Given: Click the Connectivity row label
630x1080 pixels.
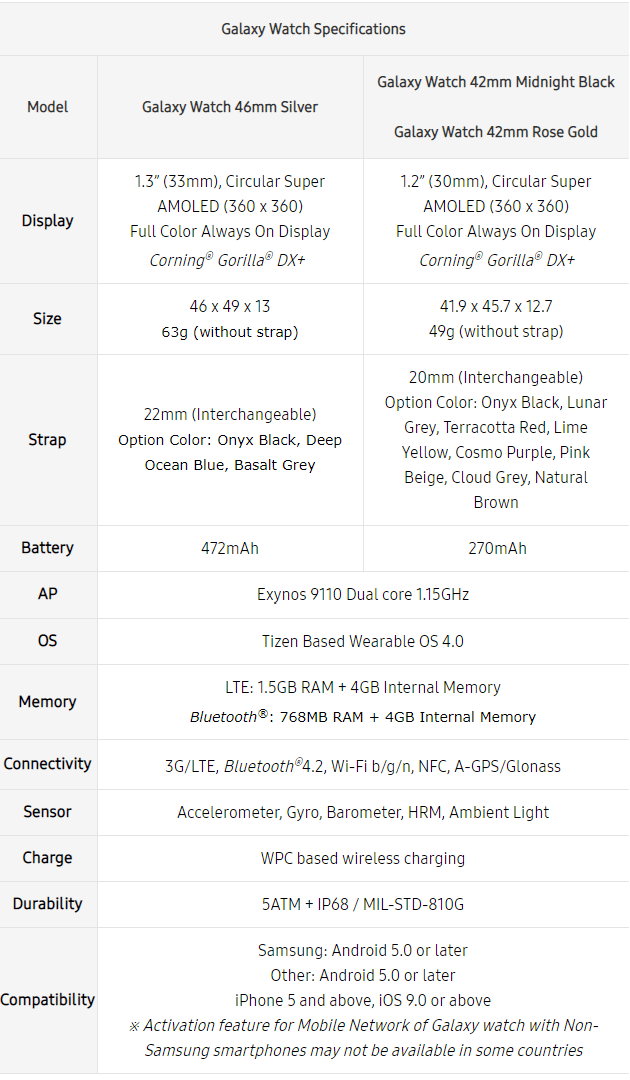Looking at the screenshot, I should pyautogui.click(x=48, y=764).
